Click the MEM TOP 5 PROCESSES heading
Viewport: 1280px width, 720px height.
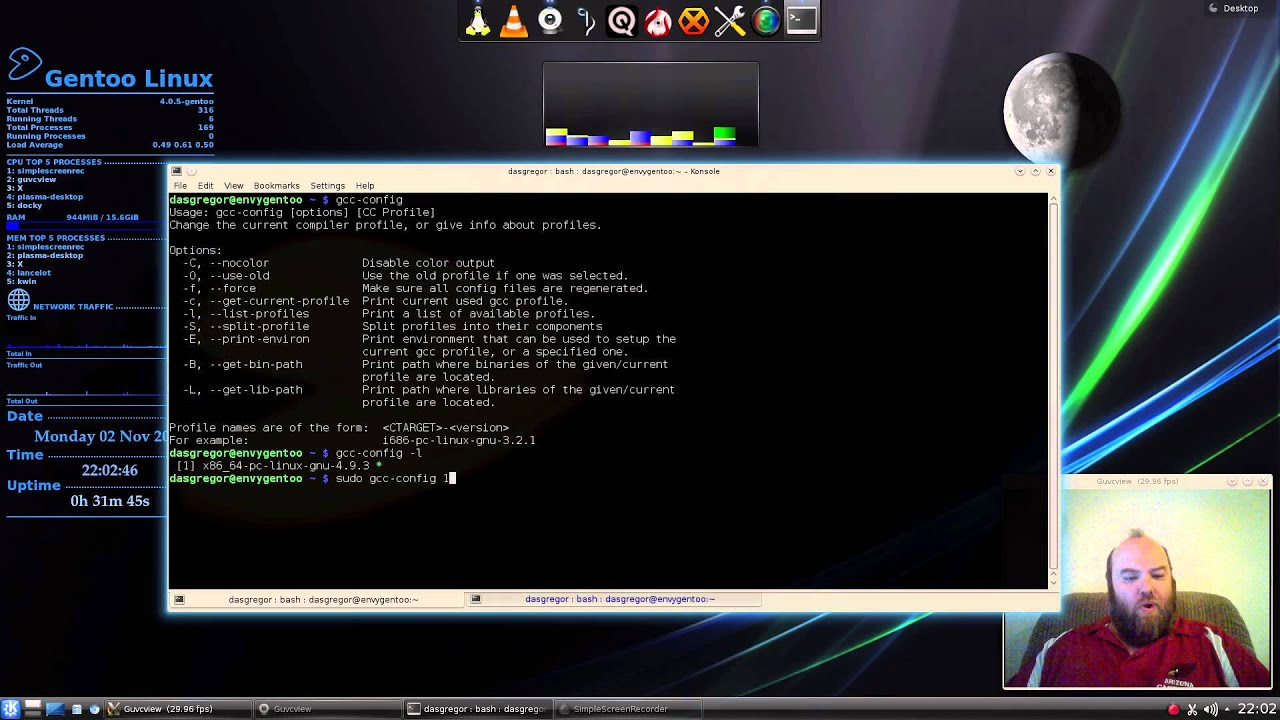point(55,238)
